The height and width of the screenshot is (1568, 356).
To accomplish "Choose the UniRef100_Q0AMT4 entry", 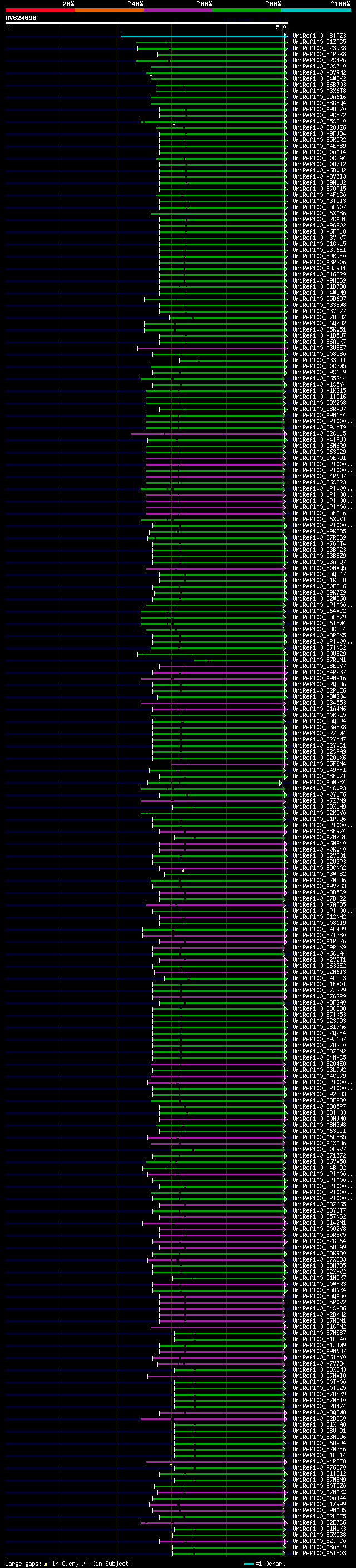I will 319,152.
